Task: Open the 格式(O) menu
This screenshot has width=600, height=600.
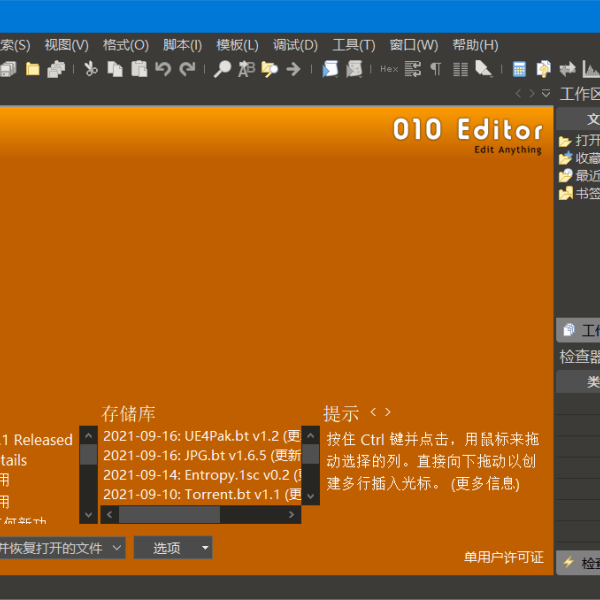Action: pyautogui.click(x=126, y=45)
